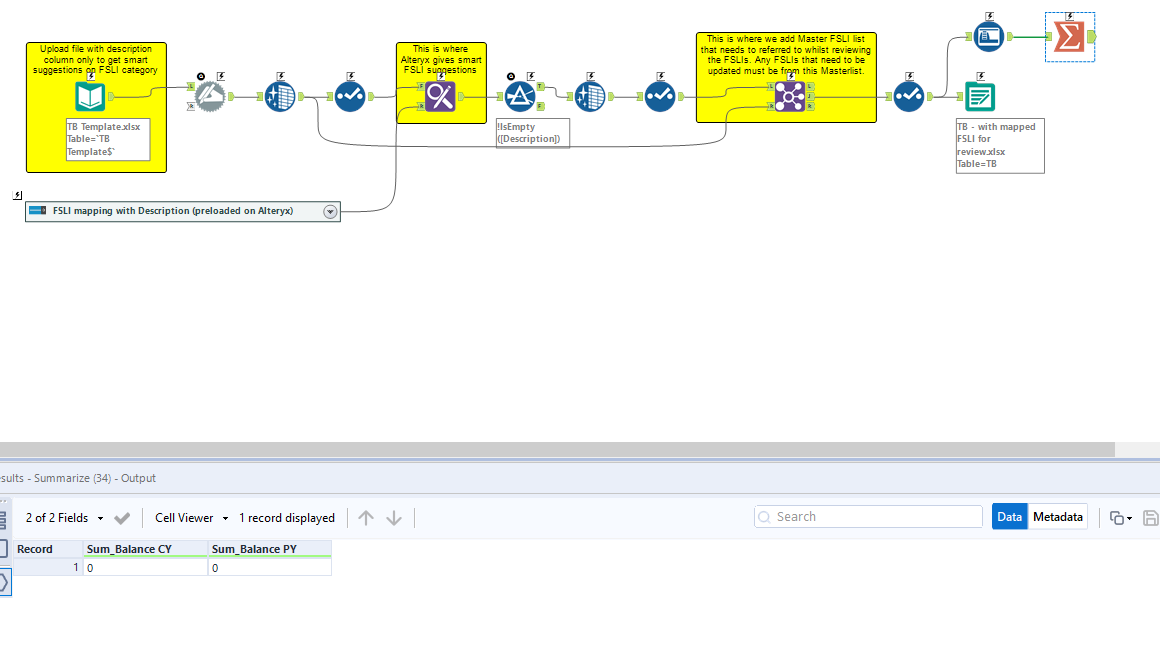Click the apply checkmark next to the fields selector
This screenshot has height=648, width=1160.
122,518
